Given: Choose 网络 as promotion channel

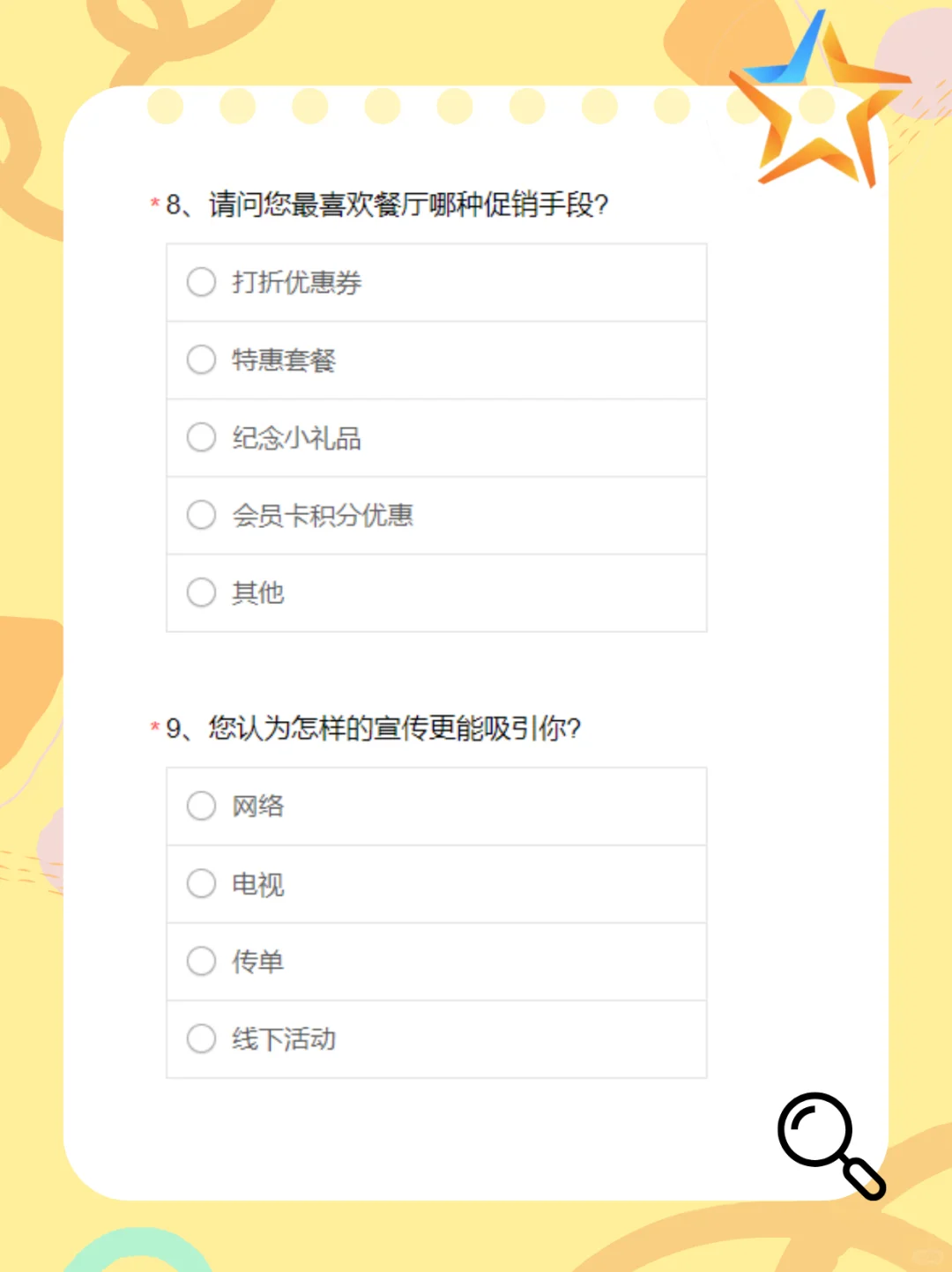Looking at the screenshot, I should coord(201,806).
